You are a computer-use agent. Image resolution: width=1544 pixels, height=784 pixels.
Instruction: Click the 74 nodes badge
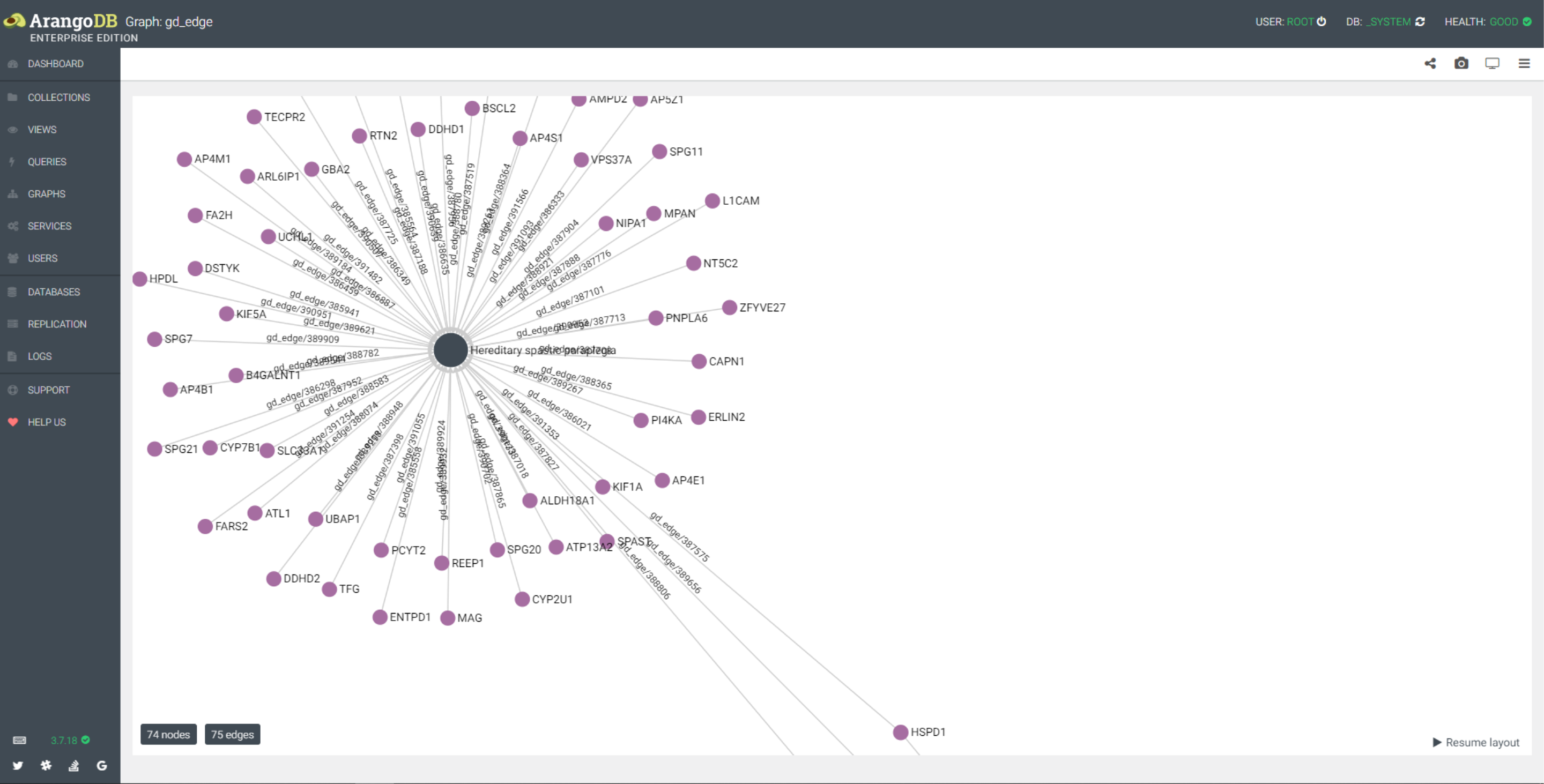[168, 734]
